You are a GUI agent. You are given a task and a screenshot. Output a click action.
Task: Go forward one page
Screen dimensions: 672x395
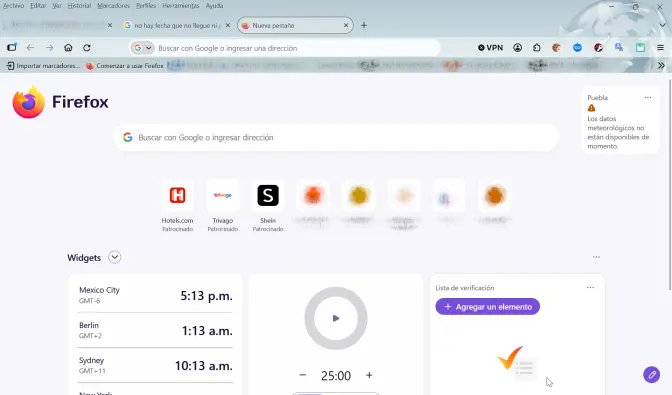click(x=49, y=48)
